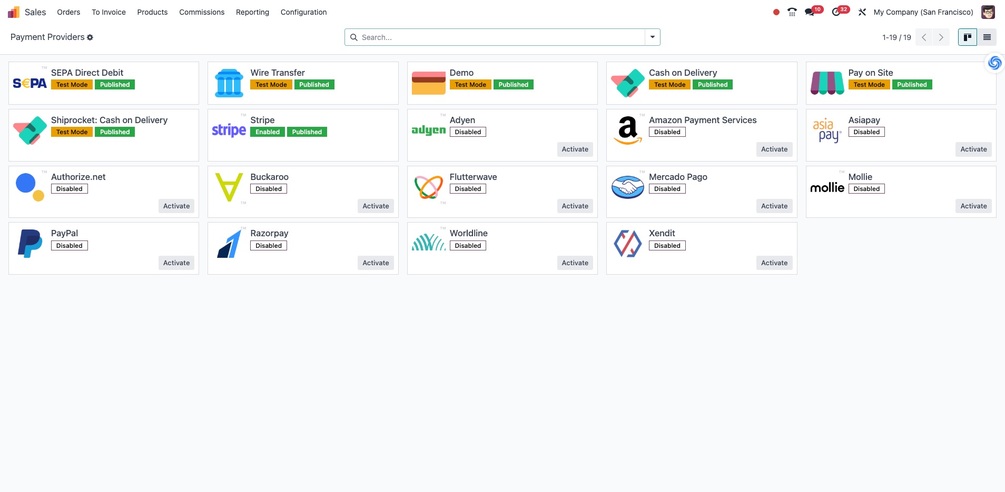Click the Xendit logo
The height and width of the screenshot is (492, 1005).
coord(627,244)
